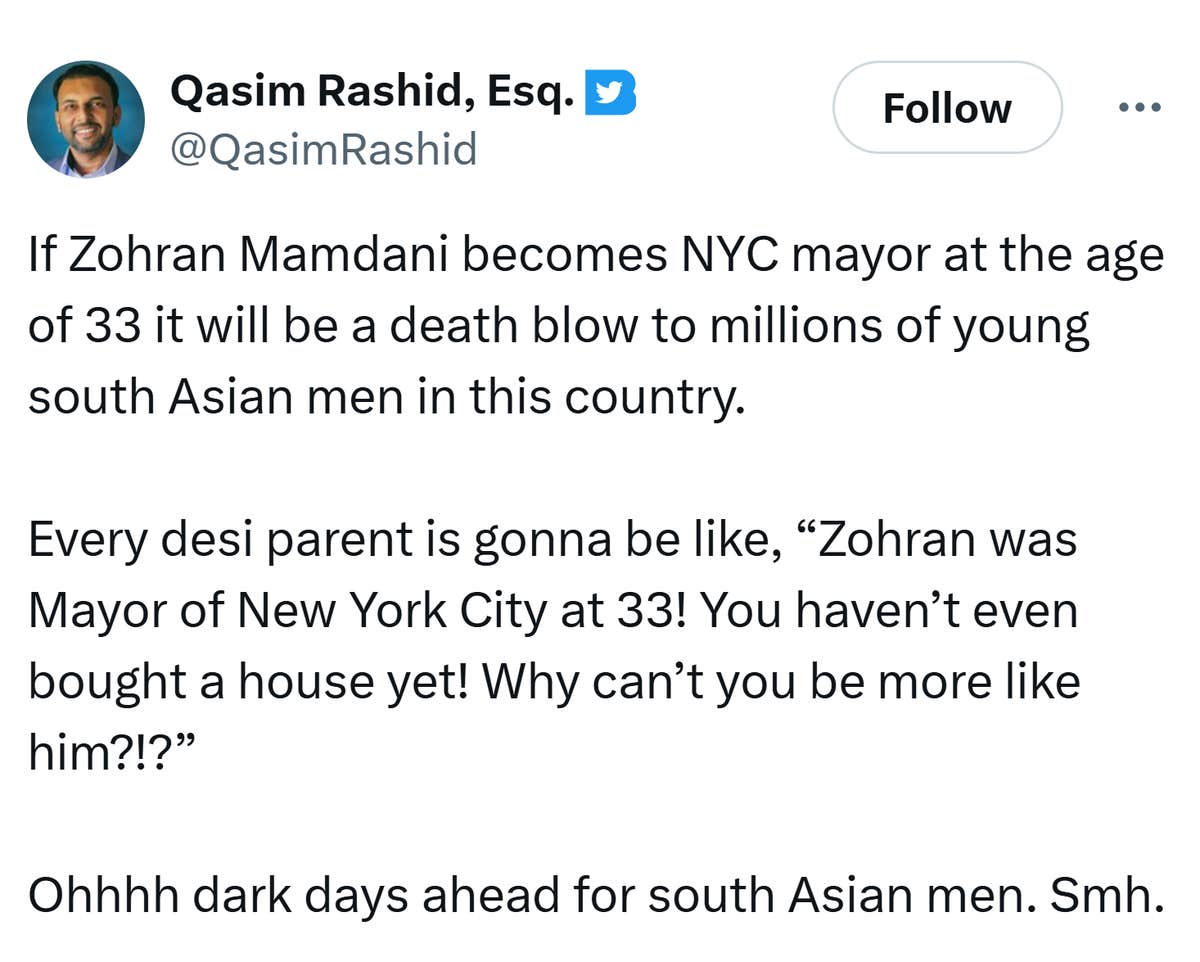This screenshot has height=962, width=1200.
Task: Click Qasim Rashid's profile avatar
Action: coord(87,118)
